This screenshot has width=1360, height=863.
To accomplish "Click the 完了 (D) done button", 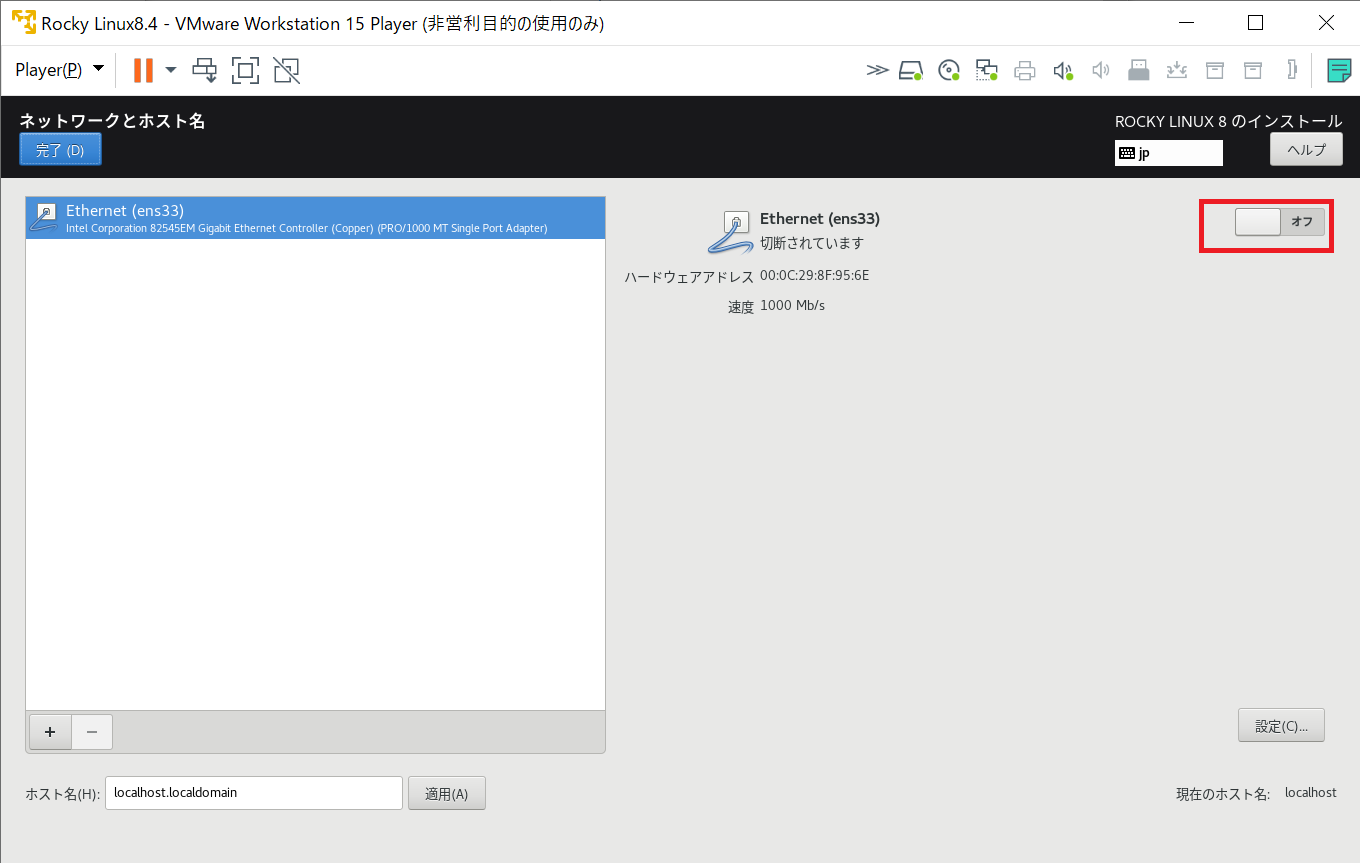I will [60, 150].
